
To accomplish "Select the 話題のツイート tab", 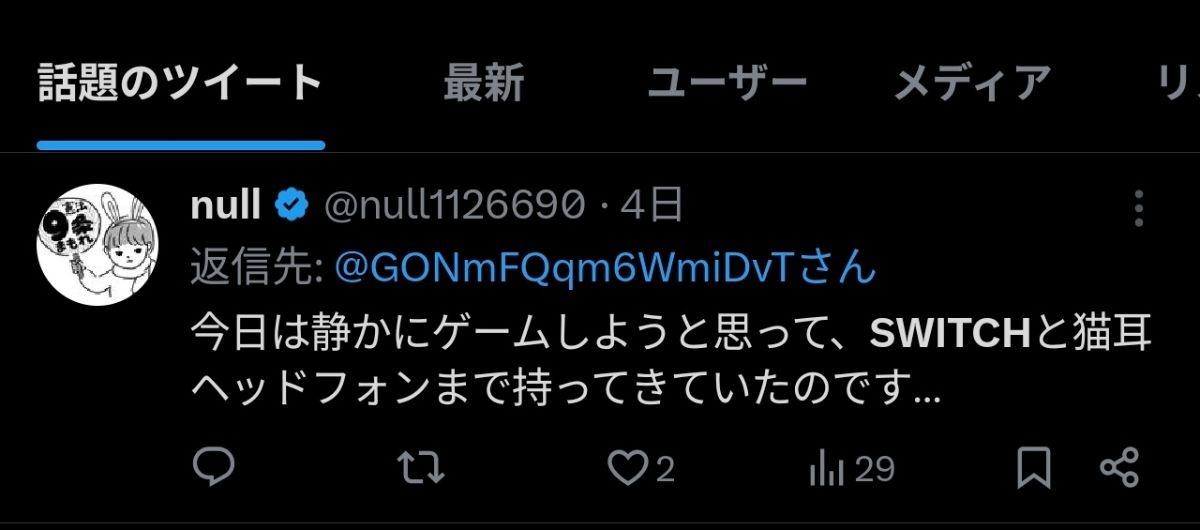I will (x=180, y=84).
